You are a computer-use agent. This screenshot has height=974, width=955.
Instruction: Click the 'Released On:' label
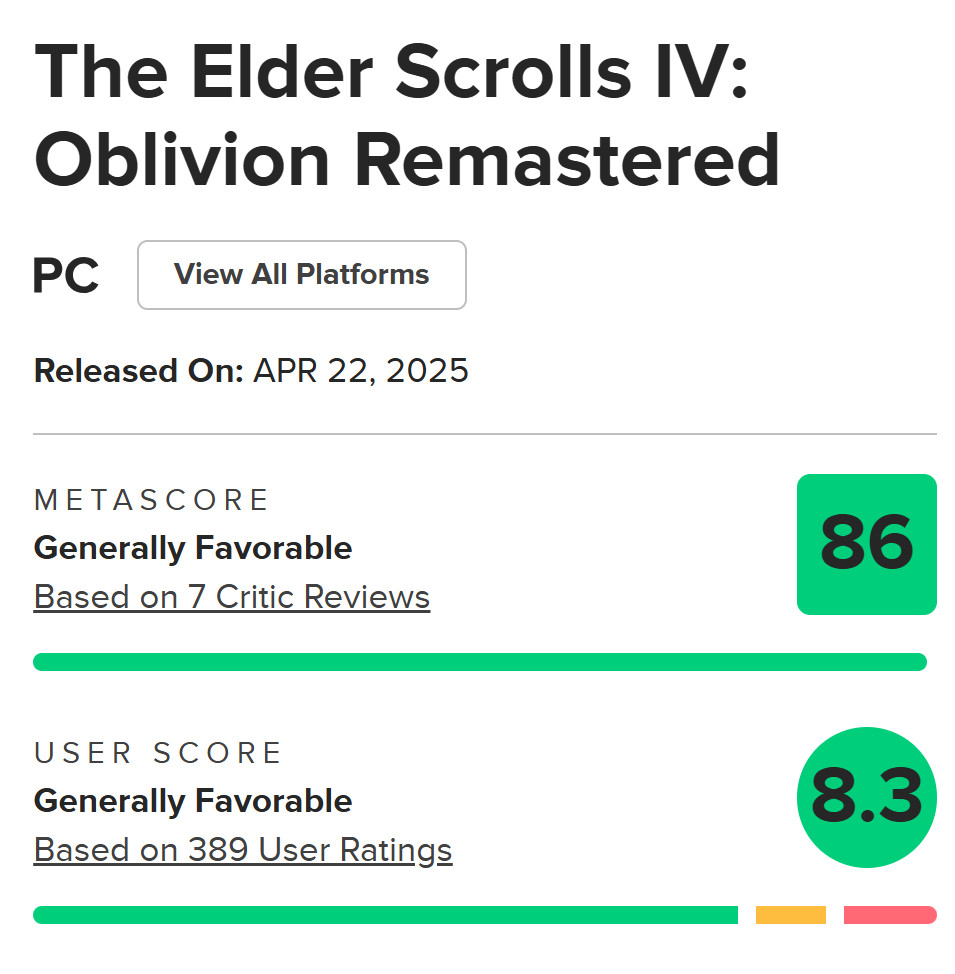click(x=139, y=371)
